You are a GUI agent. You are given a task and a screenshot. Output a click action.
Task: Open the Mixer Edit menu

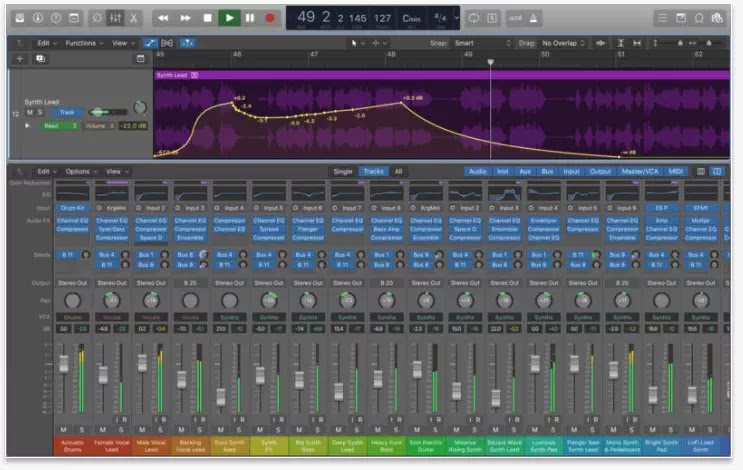coord(46,172)
